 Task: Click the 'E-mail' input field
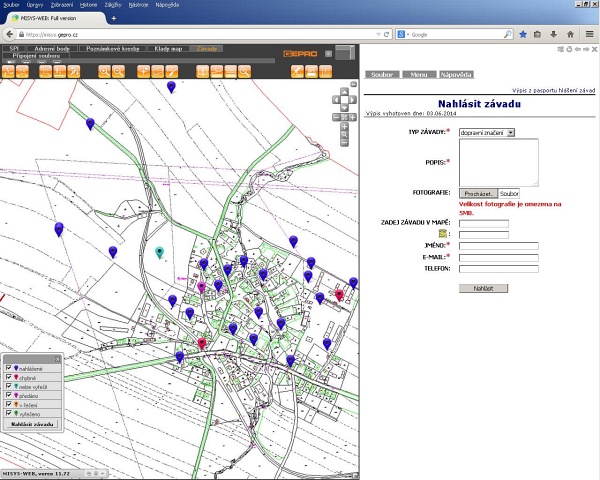[499, 258]
